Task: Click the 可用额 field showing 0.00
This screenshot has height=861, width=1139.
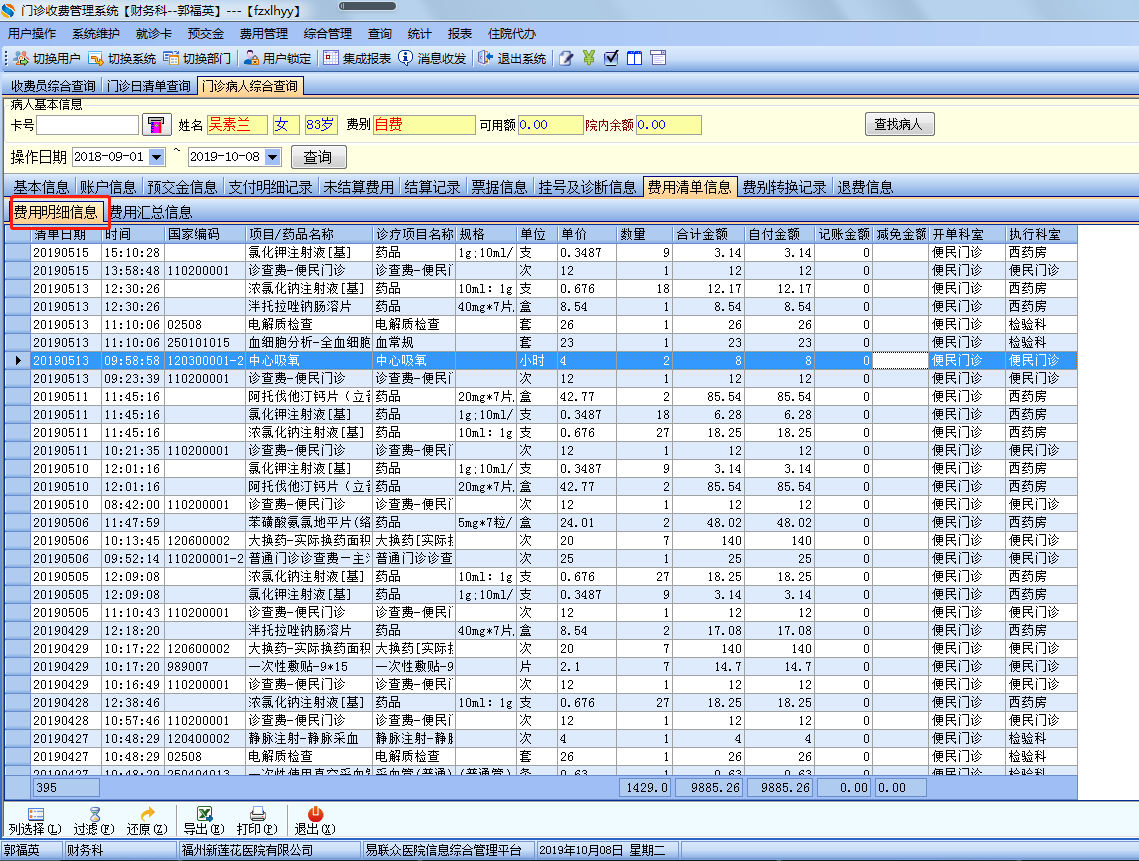Action: coord(551,125)
